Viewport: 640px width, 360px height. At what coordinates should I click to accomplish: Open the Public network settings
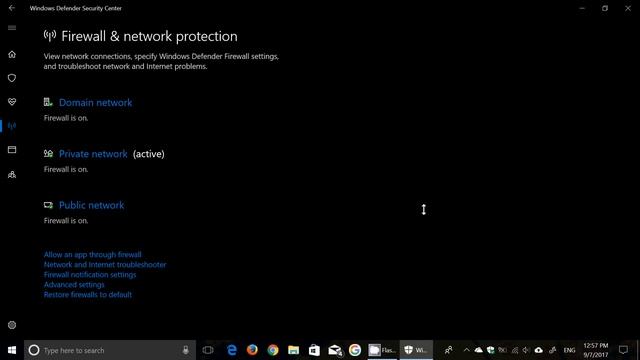(91, 205)
